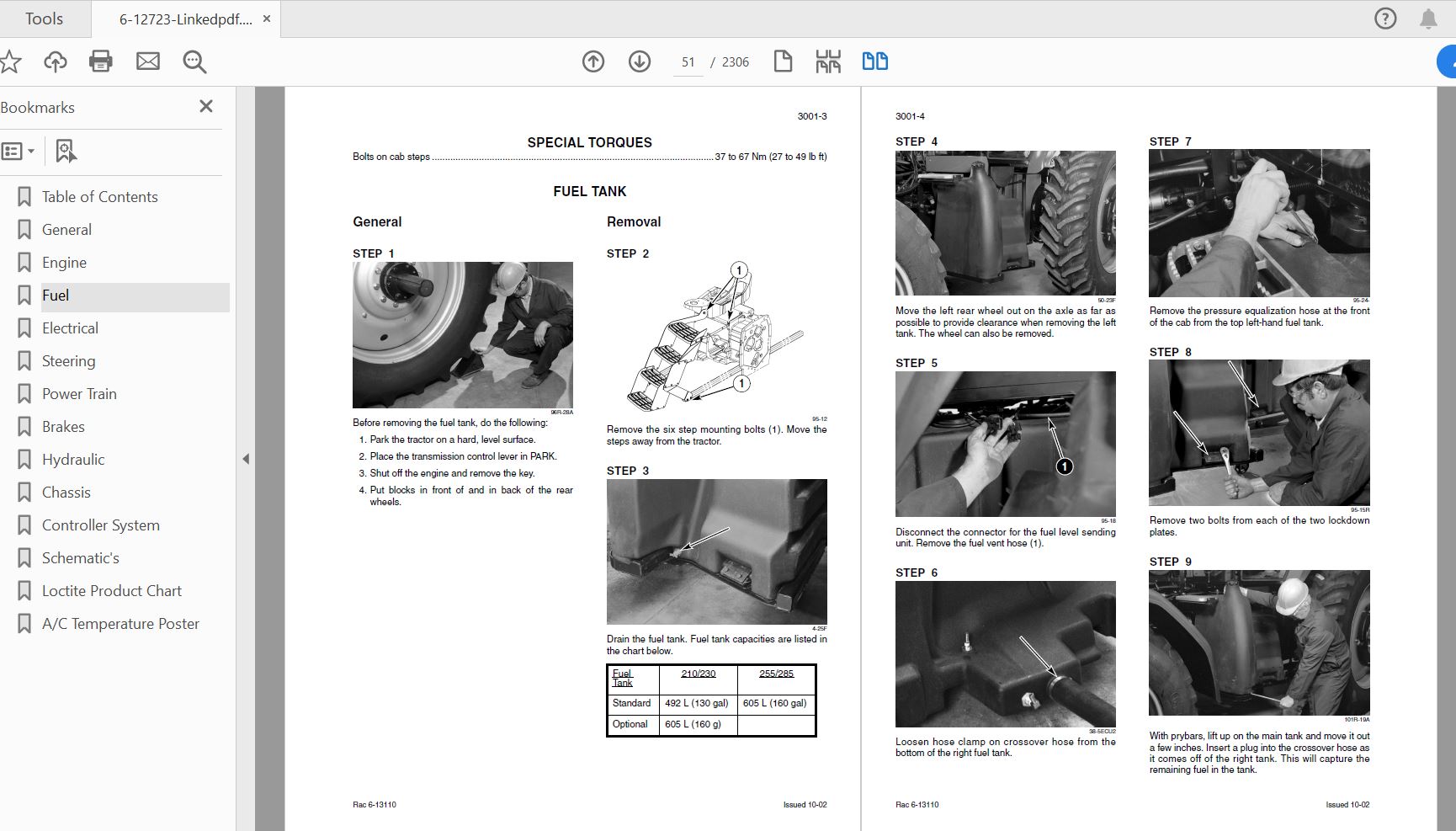This screenshot has width=1456, height=831.
Task: Click the Step 8 lockdown plates photo
Action: click(1259, 433)
